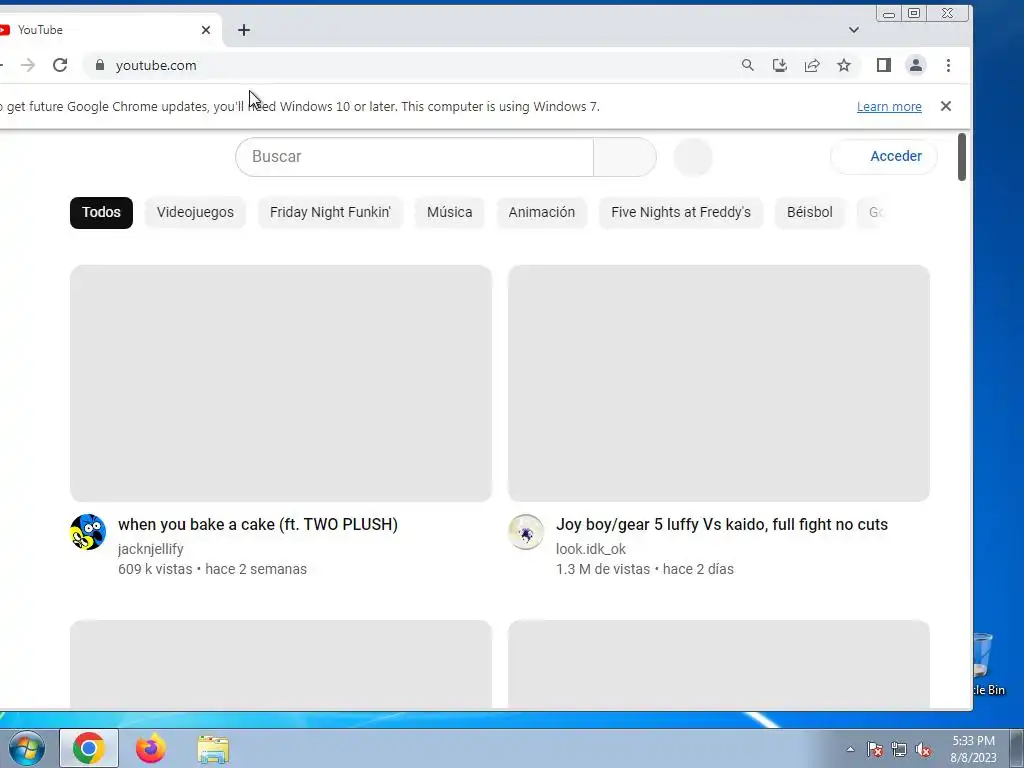Expand the tab search chevron
The height and width of the screenshot is (768, 1024).
coord(854,30)
